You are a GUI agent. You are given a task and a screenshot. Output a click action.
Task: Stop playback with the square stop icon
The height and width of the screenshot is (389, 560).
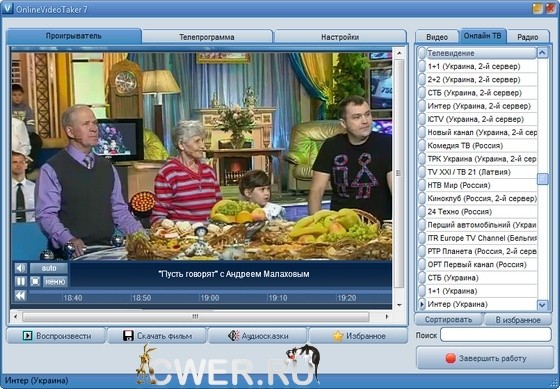[35, 282]
